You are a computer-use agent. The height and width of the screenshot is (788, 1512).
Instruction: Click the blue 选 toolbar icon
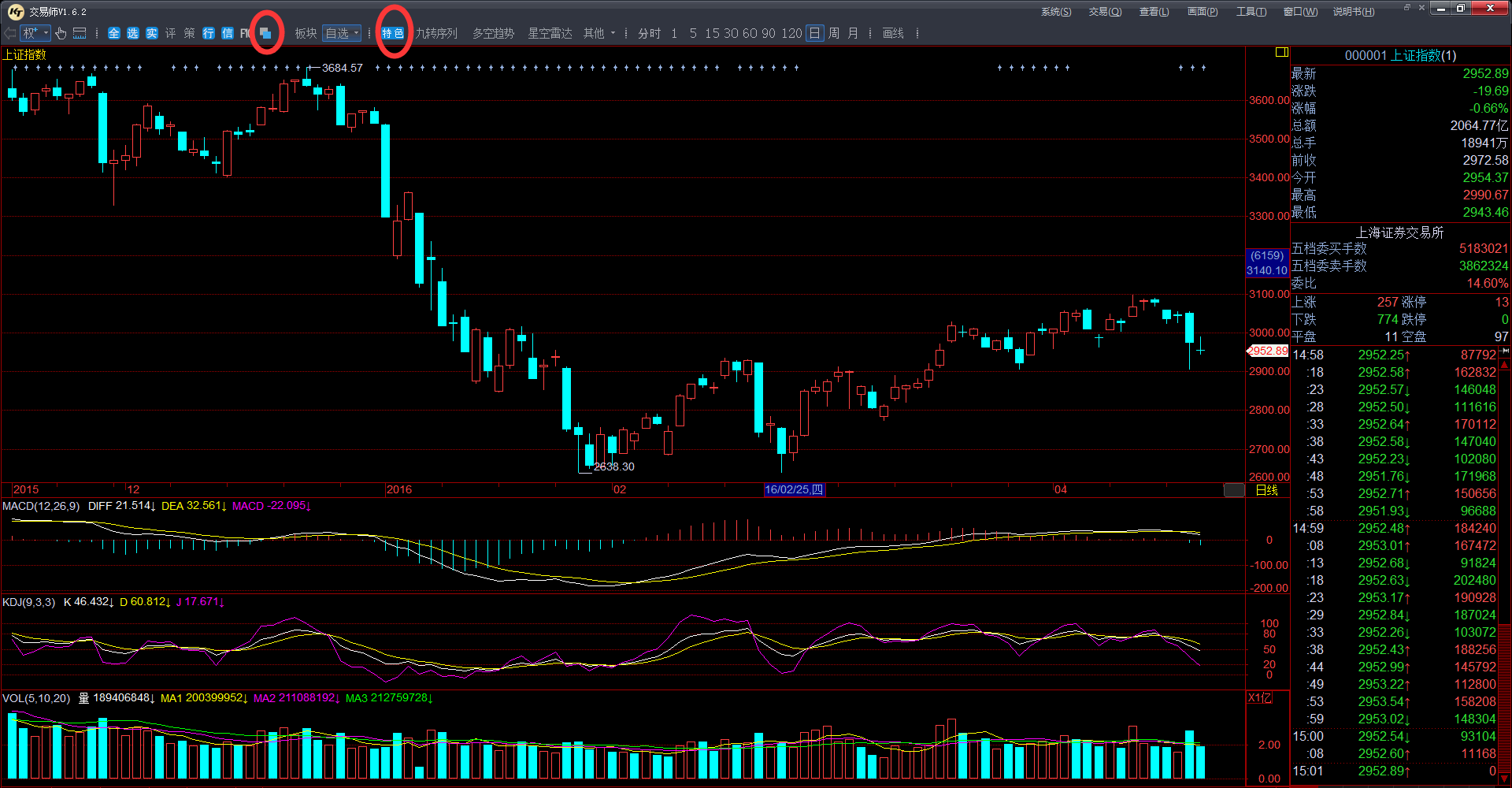tap(133, 33)
